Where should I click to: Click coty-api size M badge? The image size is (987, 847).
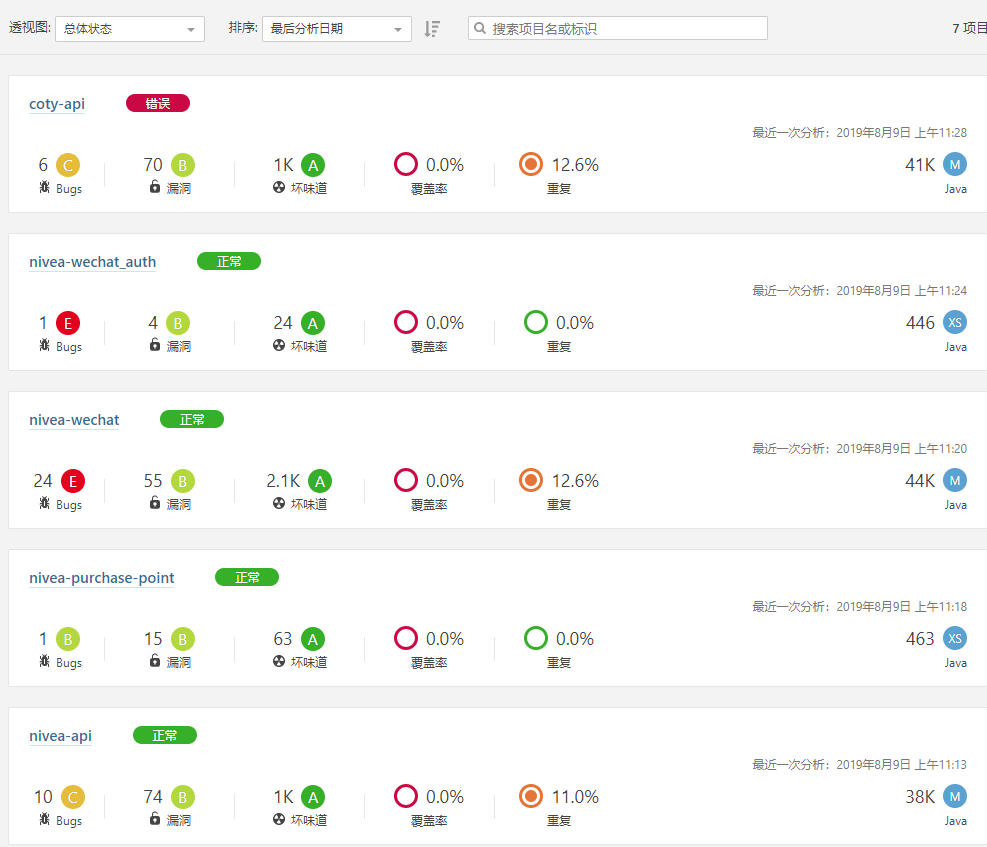click(x=955, y=165)
